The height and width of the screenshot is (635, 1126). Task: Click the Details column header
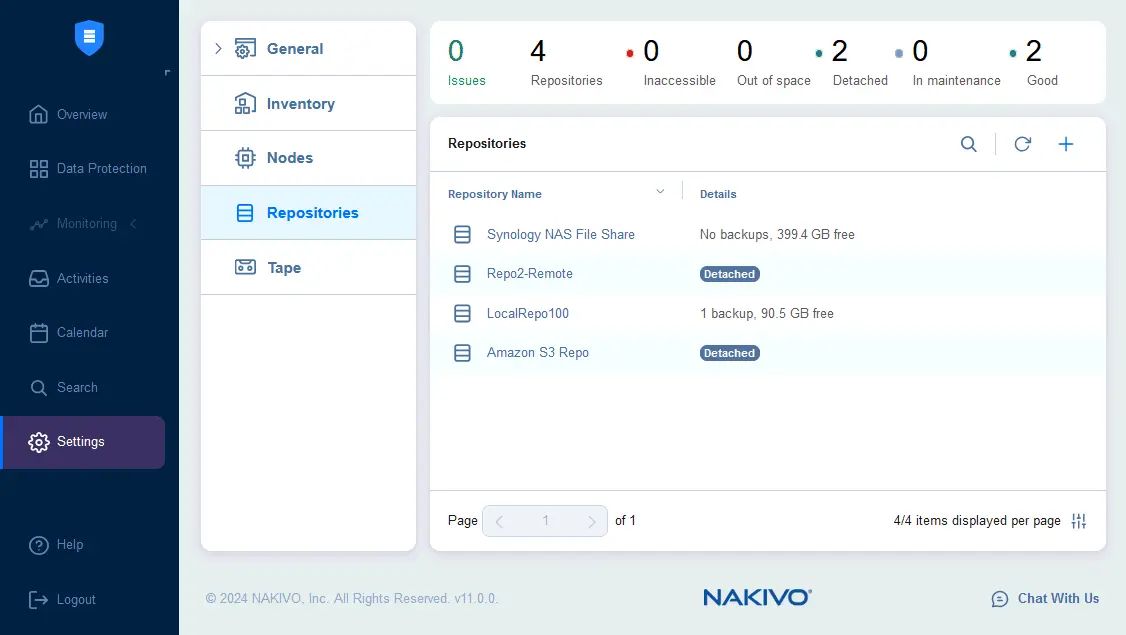pyautogui.click(x=718, y=194)
